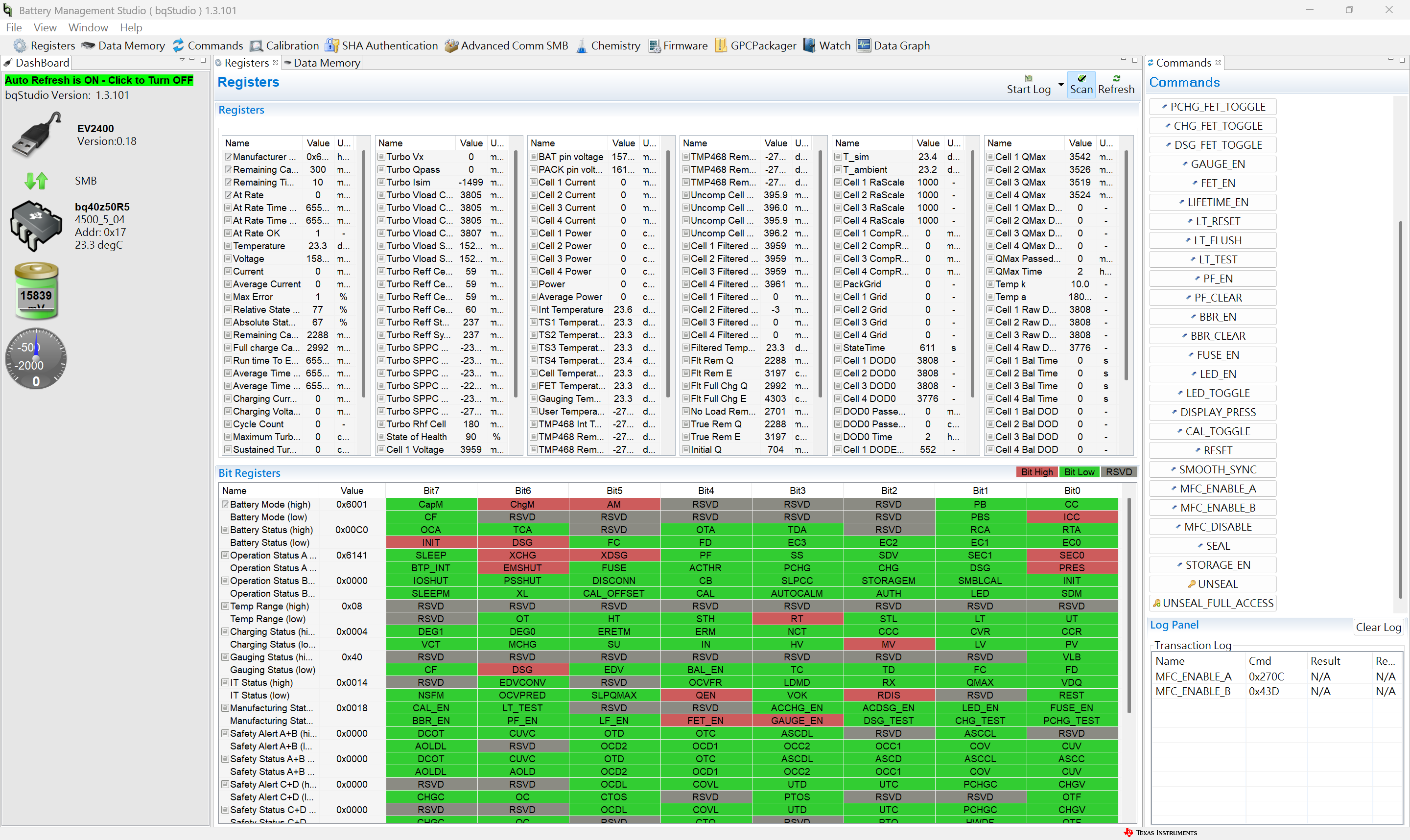
Task: Maximize the Commands panel
Action: (1402, 59)
